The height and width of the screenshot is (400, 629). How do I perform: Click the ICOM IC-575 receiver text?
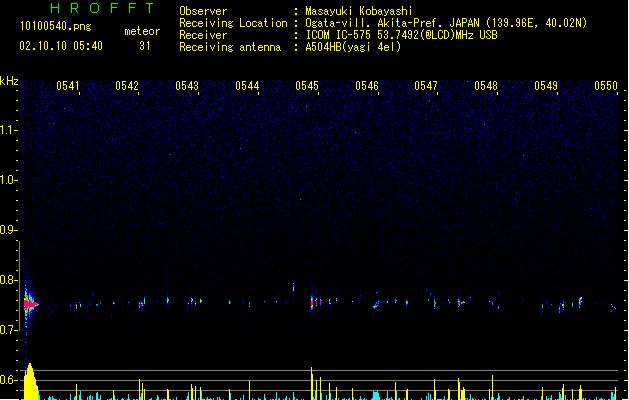tap(401, 35)
